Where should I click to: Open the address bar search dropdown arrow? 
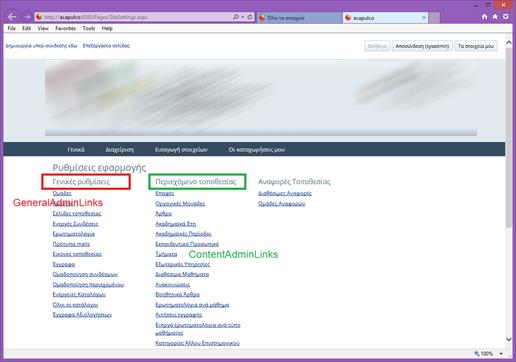pos(243,17)
